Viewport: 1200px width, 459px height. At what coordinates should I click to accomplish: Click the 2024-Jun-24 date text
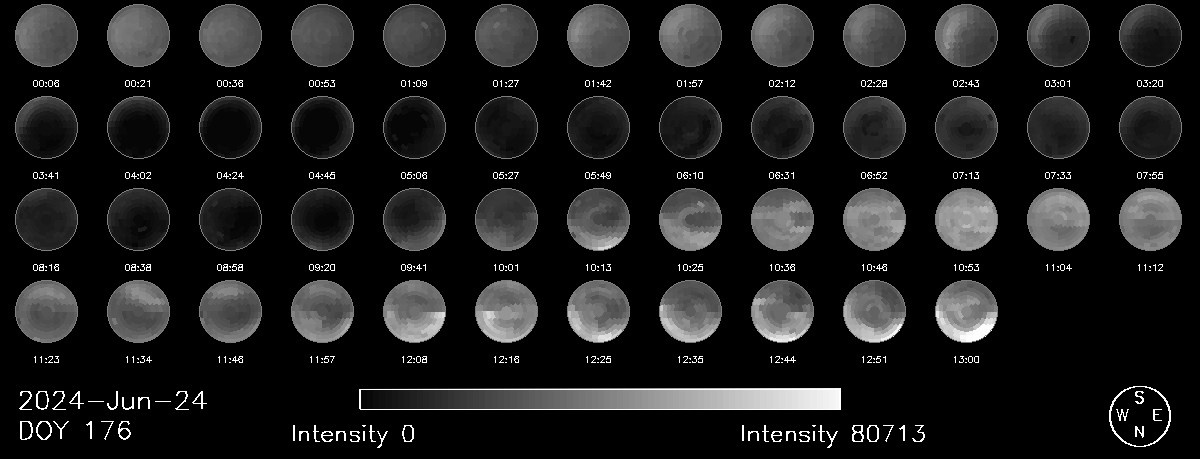[x=113, y=402]
